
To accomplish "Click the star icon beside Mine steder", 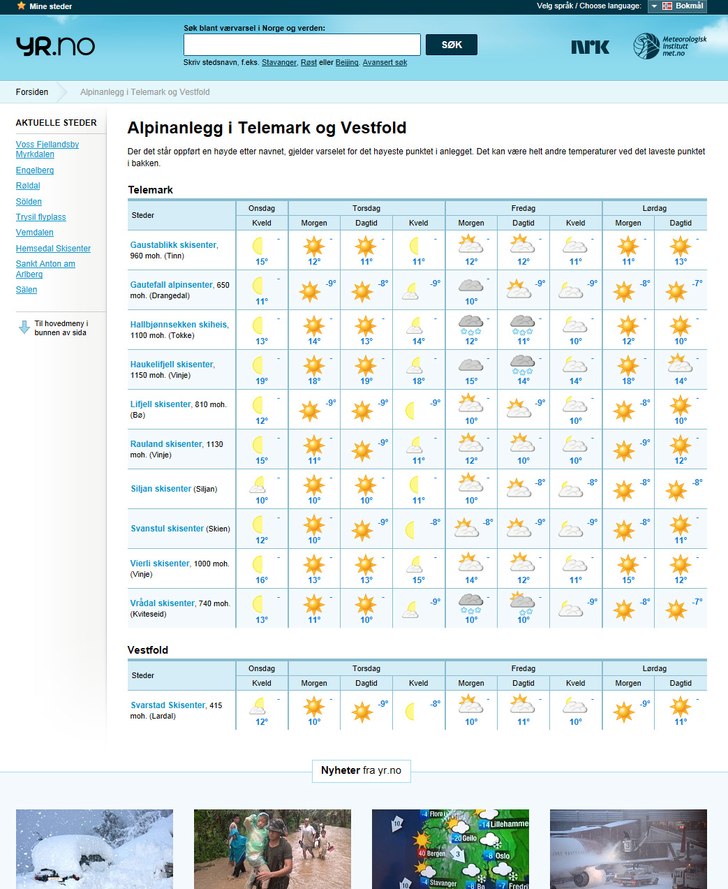I will (x=21, y=6).
